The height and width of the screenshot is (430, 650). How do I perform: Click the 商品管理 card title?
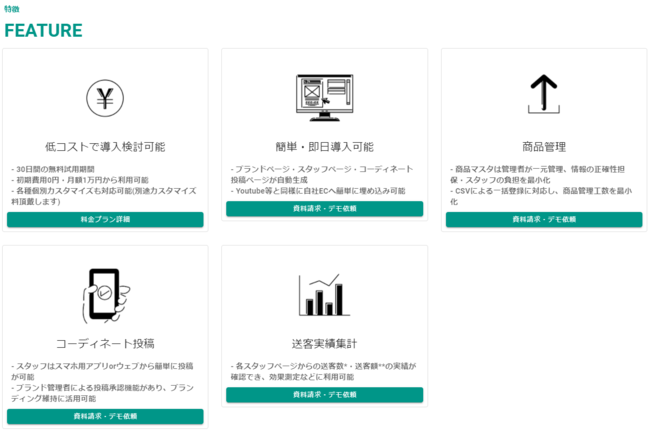pos(544,147)
